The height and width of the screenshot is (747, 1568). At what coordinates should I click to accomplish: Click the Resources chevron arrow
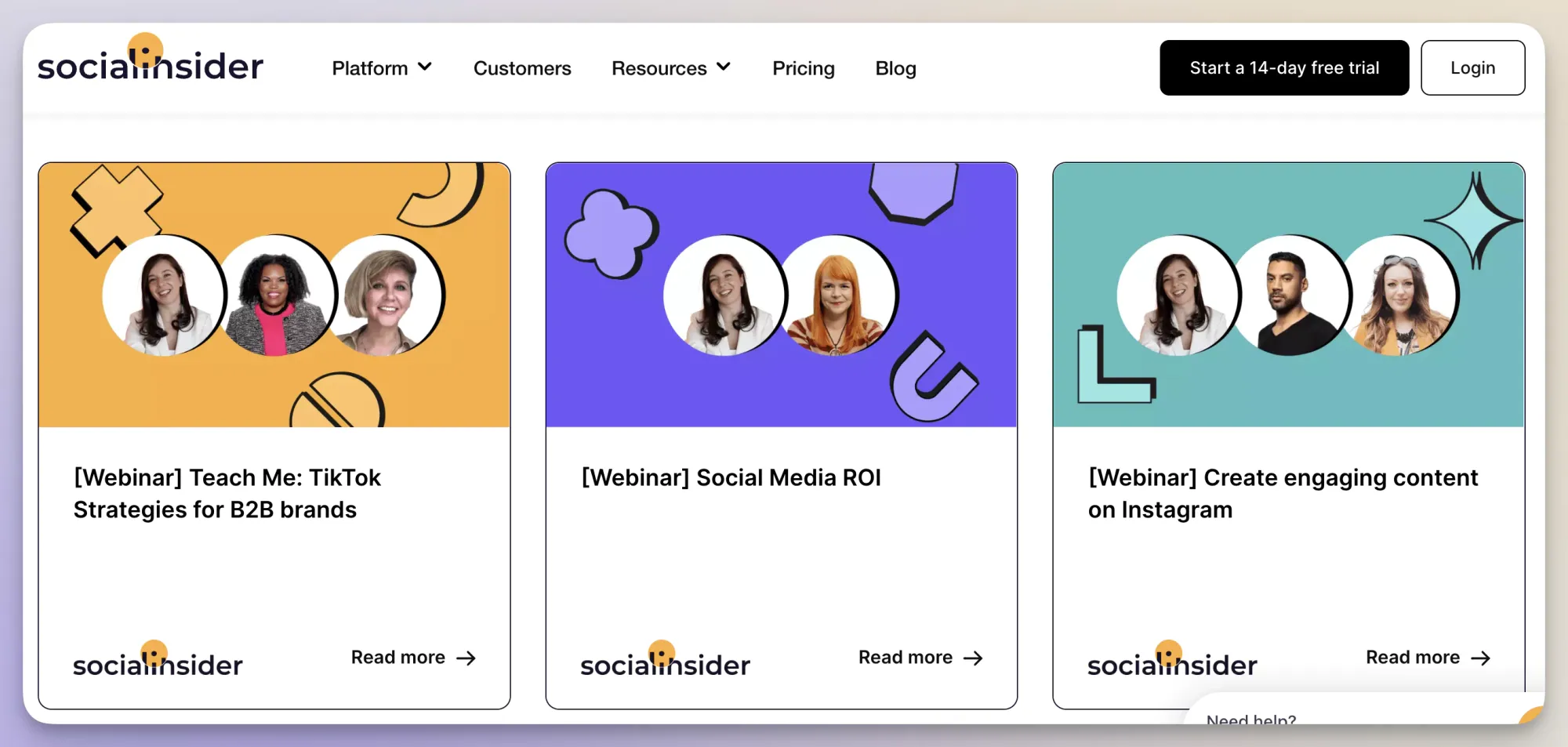click(724, 67)
